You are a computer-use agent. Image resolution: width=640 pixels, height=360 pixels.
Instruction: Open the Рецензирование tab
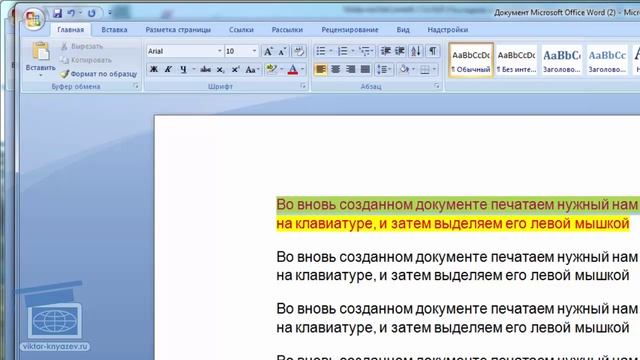pos(350,30)
